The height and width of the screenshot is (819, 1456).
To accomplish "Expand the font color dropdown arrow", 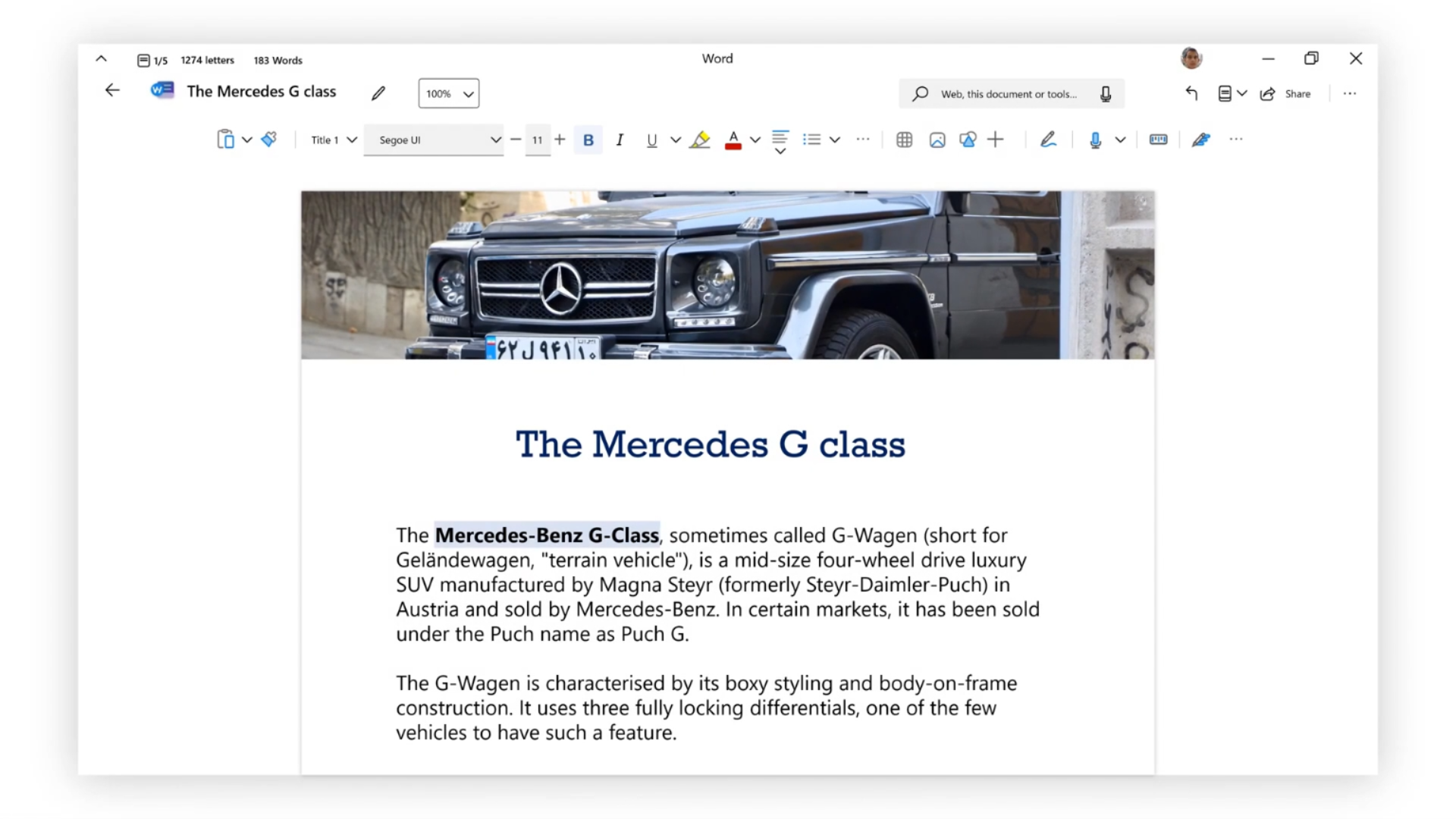I will tap(755, 140).
